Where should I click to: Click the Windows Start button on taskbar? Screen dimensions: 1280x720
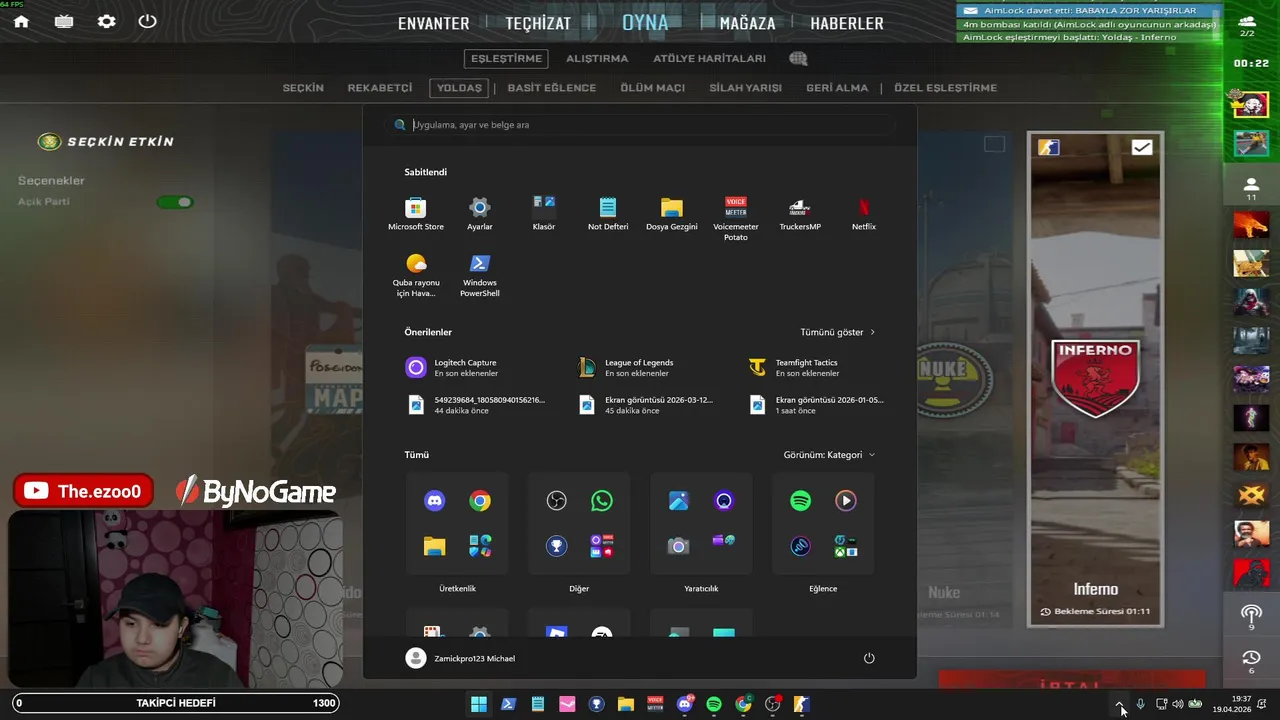tap(479, 704)
